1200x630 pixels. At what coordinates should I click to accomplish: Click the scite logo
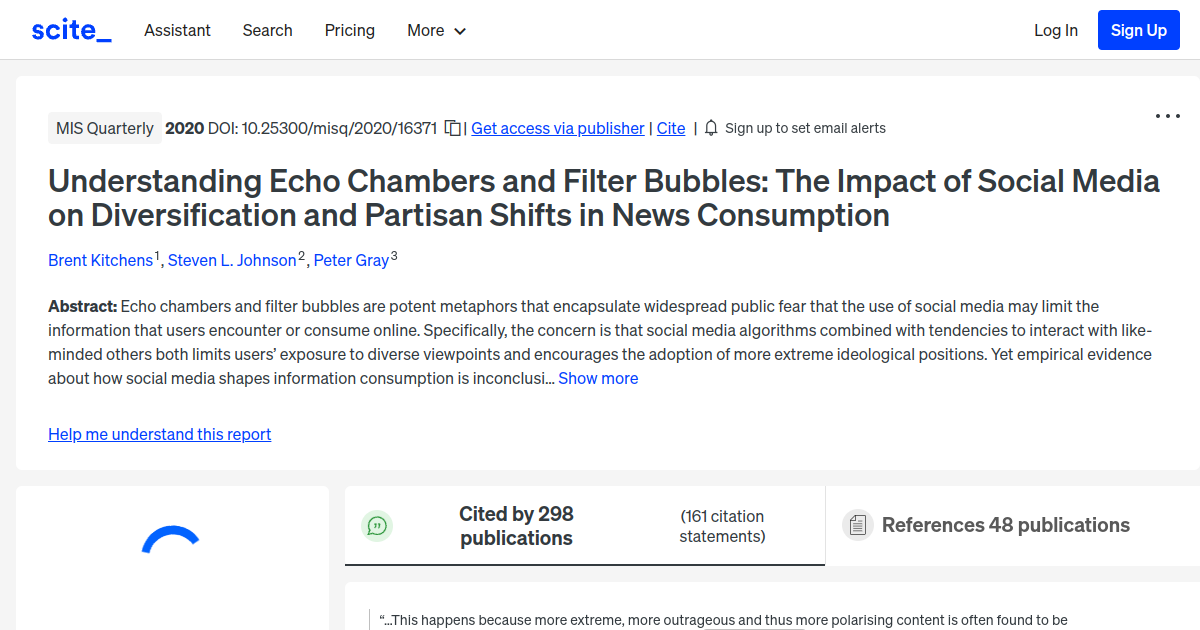coord(70,29)
